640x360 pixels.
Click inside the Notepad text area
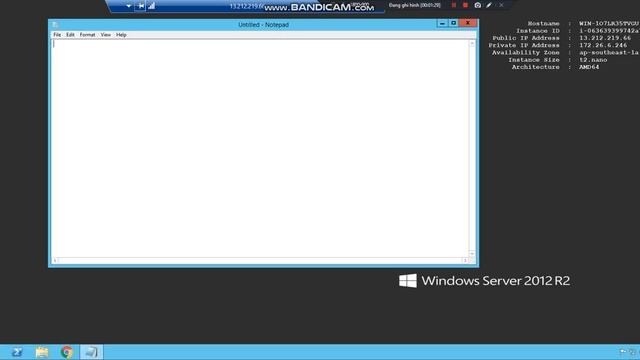(260, 148)
